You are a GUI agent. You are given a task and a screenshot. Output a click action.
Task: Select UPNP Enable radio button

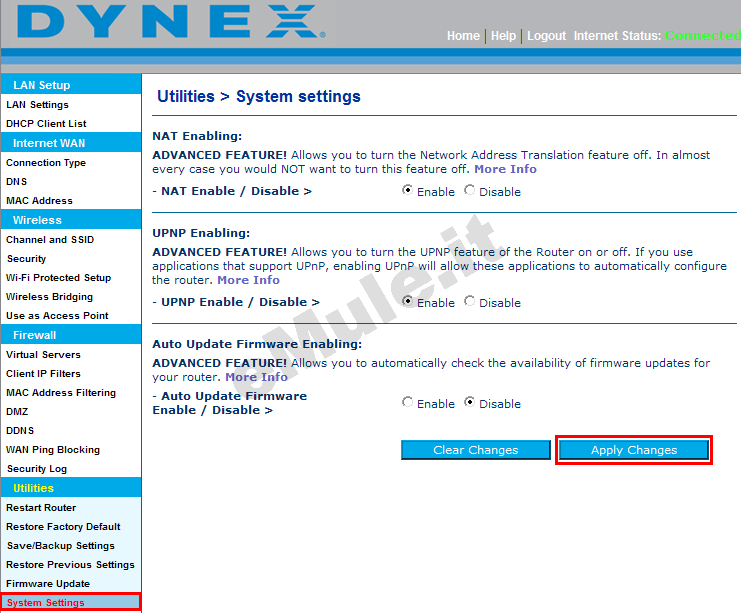click(407, 301)
